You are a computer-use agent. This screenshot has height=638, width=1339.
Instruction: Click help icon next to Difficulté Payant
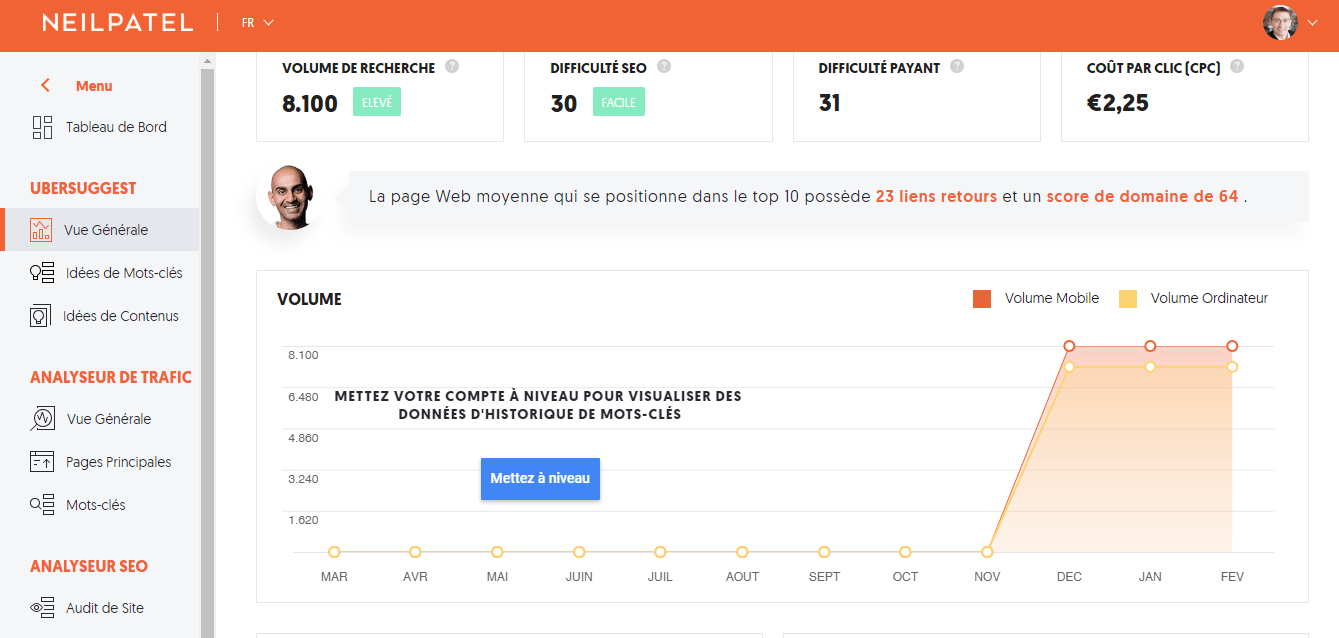(957, 67)
